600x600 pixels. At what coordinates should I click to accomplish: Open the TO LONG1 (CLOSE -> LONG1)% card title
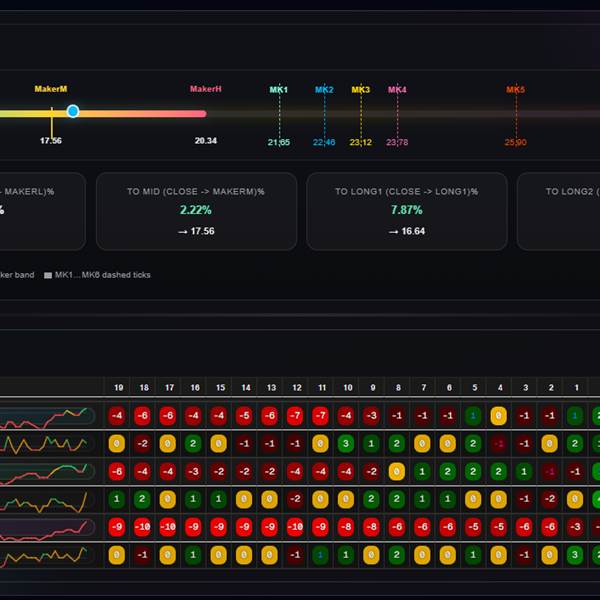(406, 191)
